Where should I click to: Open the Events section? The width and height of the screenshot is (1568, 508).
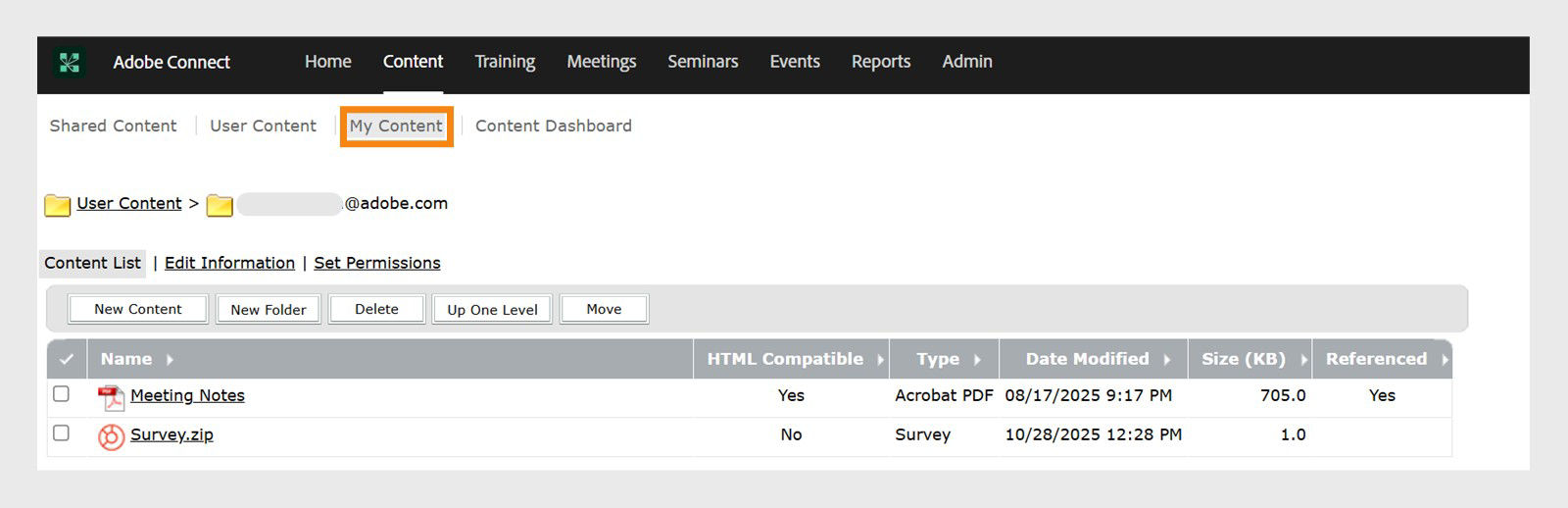(x=795, y=62)
